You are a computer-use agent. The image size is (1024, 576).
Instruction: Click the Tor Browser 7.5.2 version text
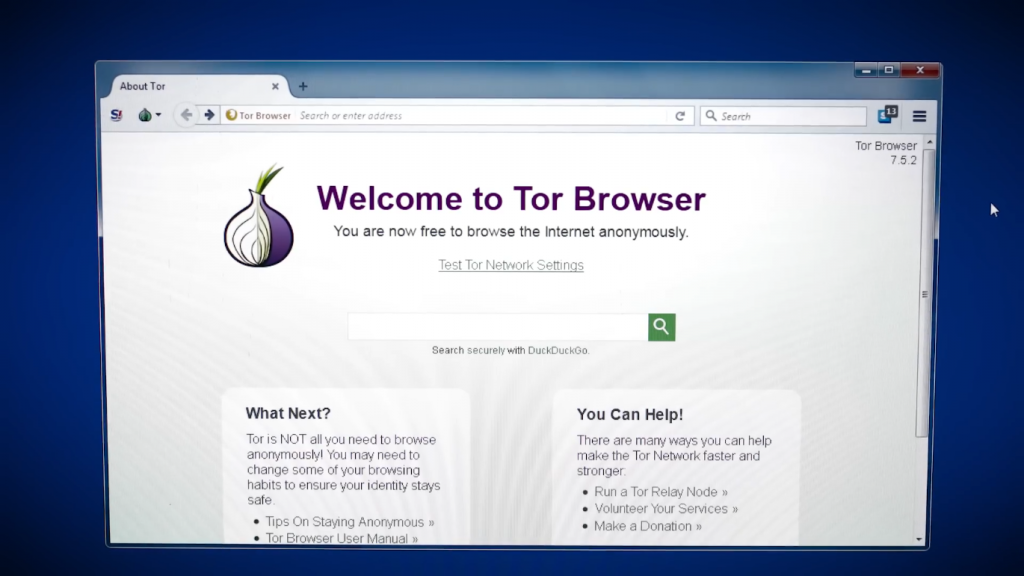coord(886,153)
